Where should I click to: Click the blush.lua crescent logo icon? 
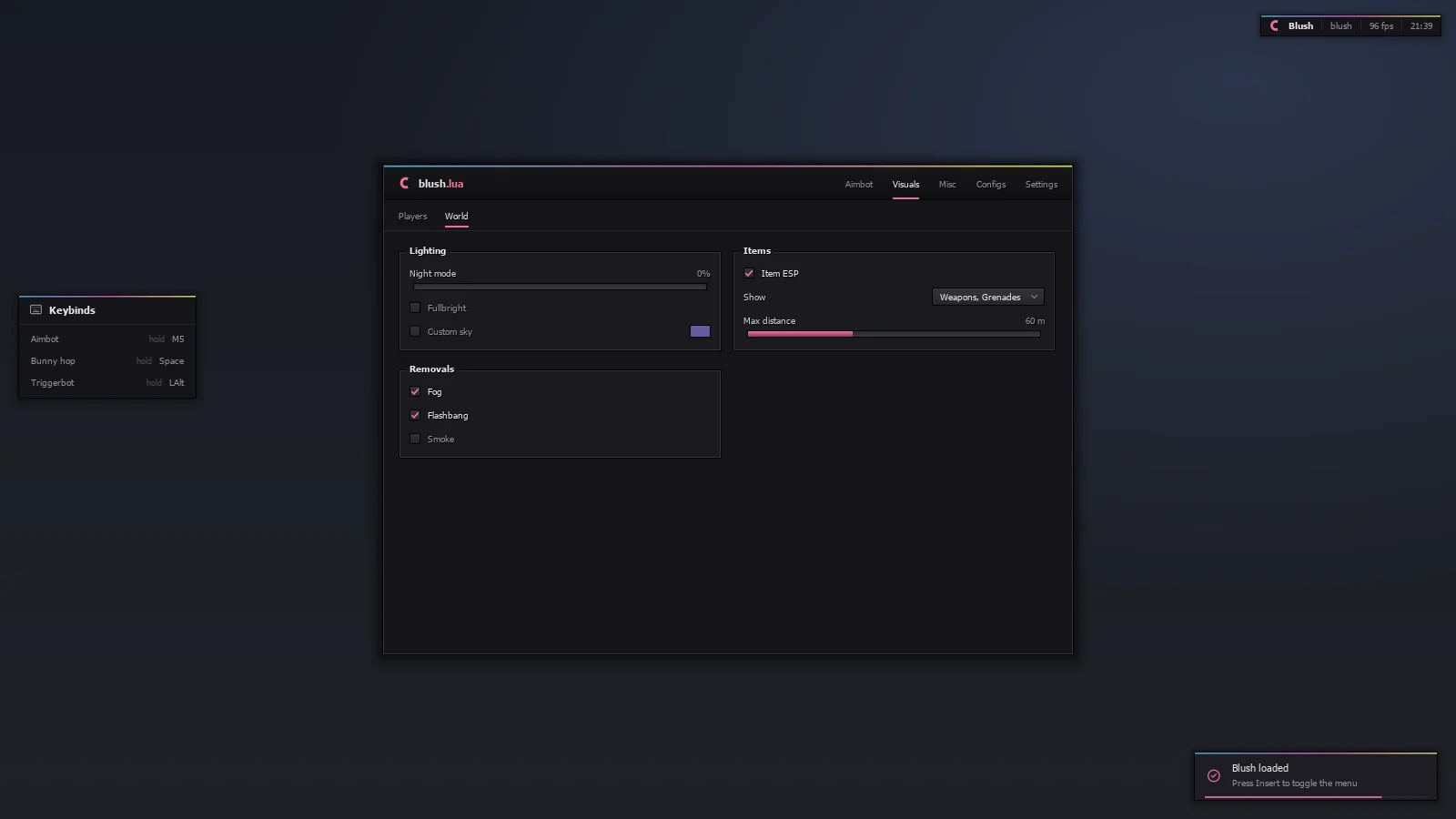click(404, 184)
